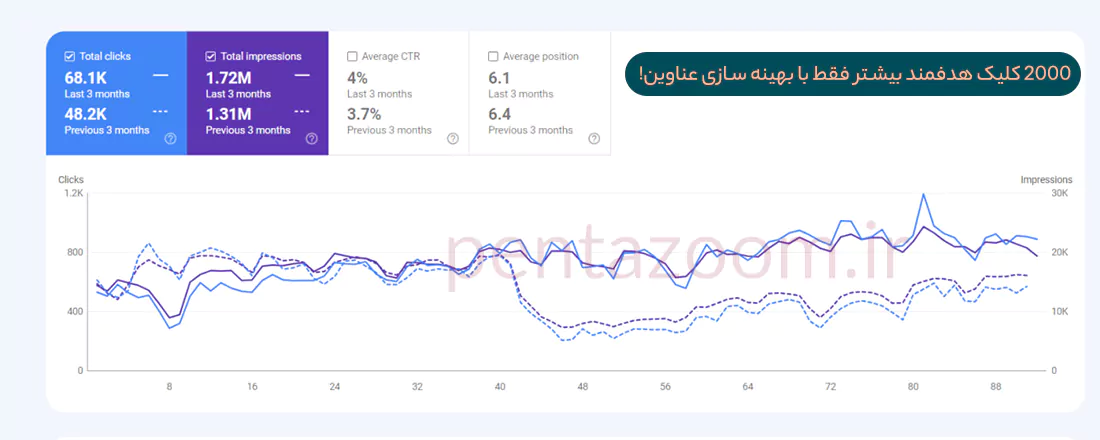Image resolution: width=1100 pixels, height=440 pixels.
Task: Uncheck the Total clicks checkbox
Action: click(69, 57)
